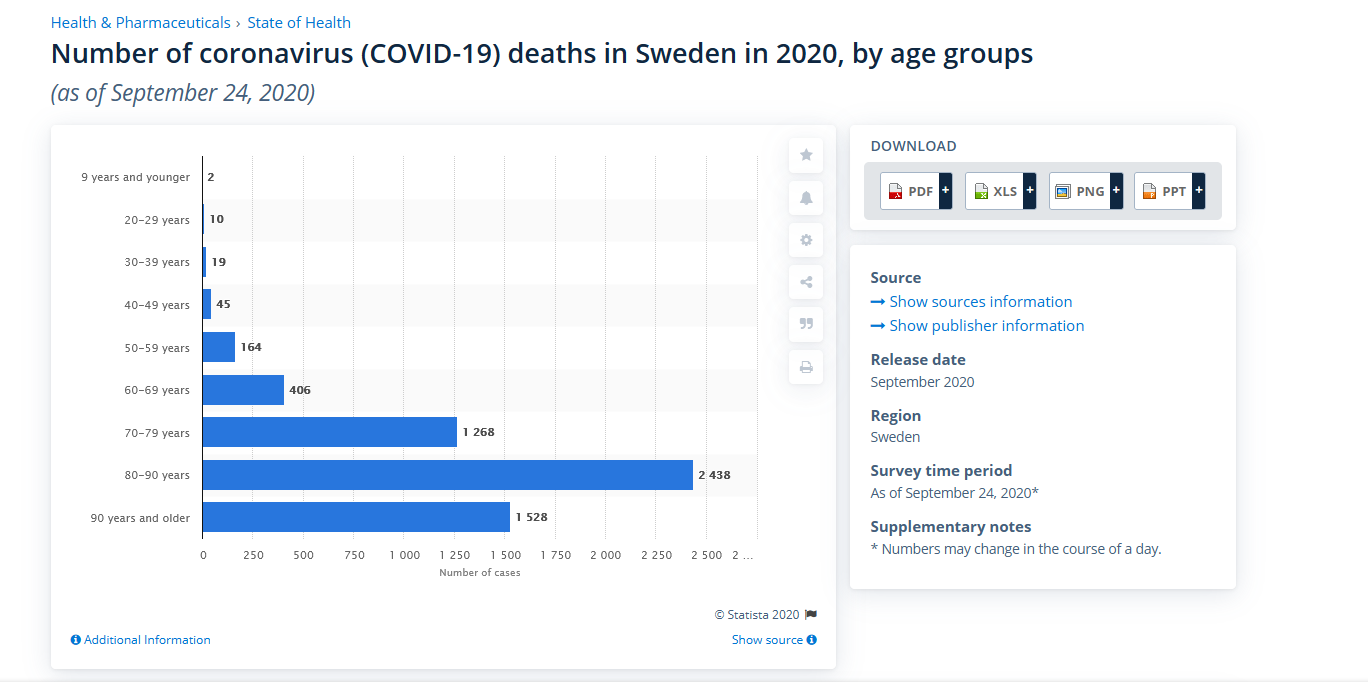1368x682 pixels.
Task: Expand PDF download plus sign
Action: click(x=945, y=191)
